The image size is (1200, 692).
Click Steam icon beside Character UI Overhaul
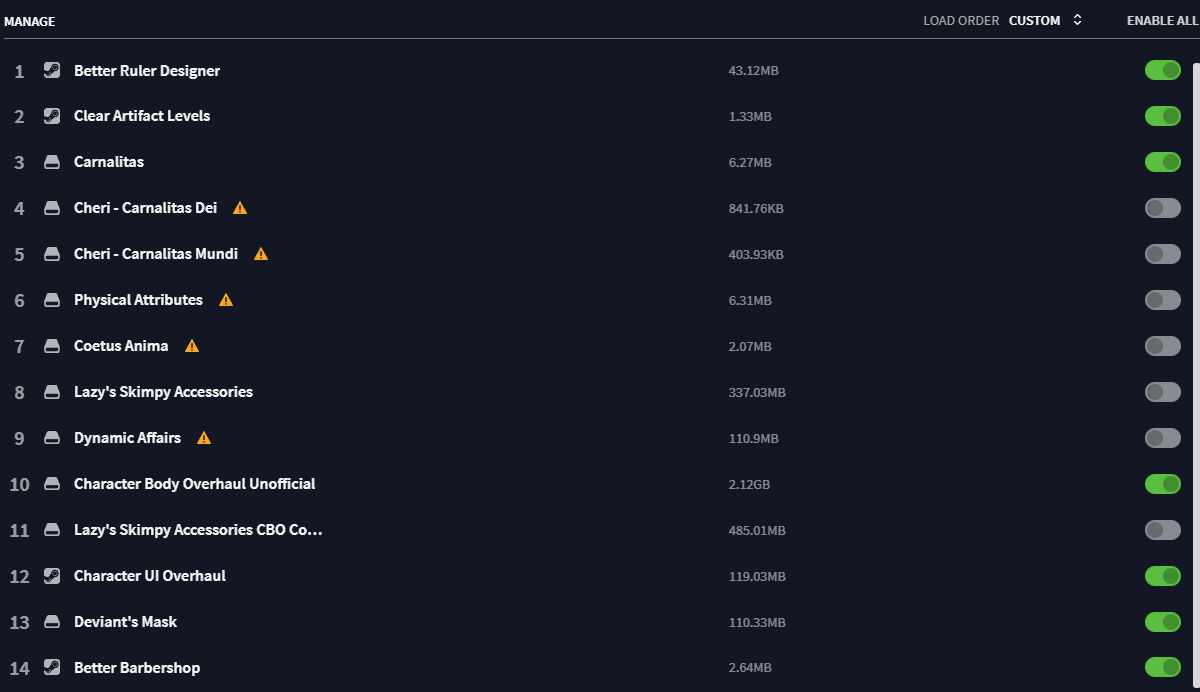pyautogui.click(x=52, y=576)
